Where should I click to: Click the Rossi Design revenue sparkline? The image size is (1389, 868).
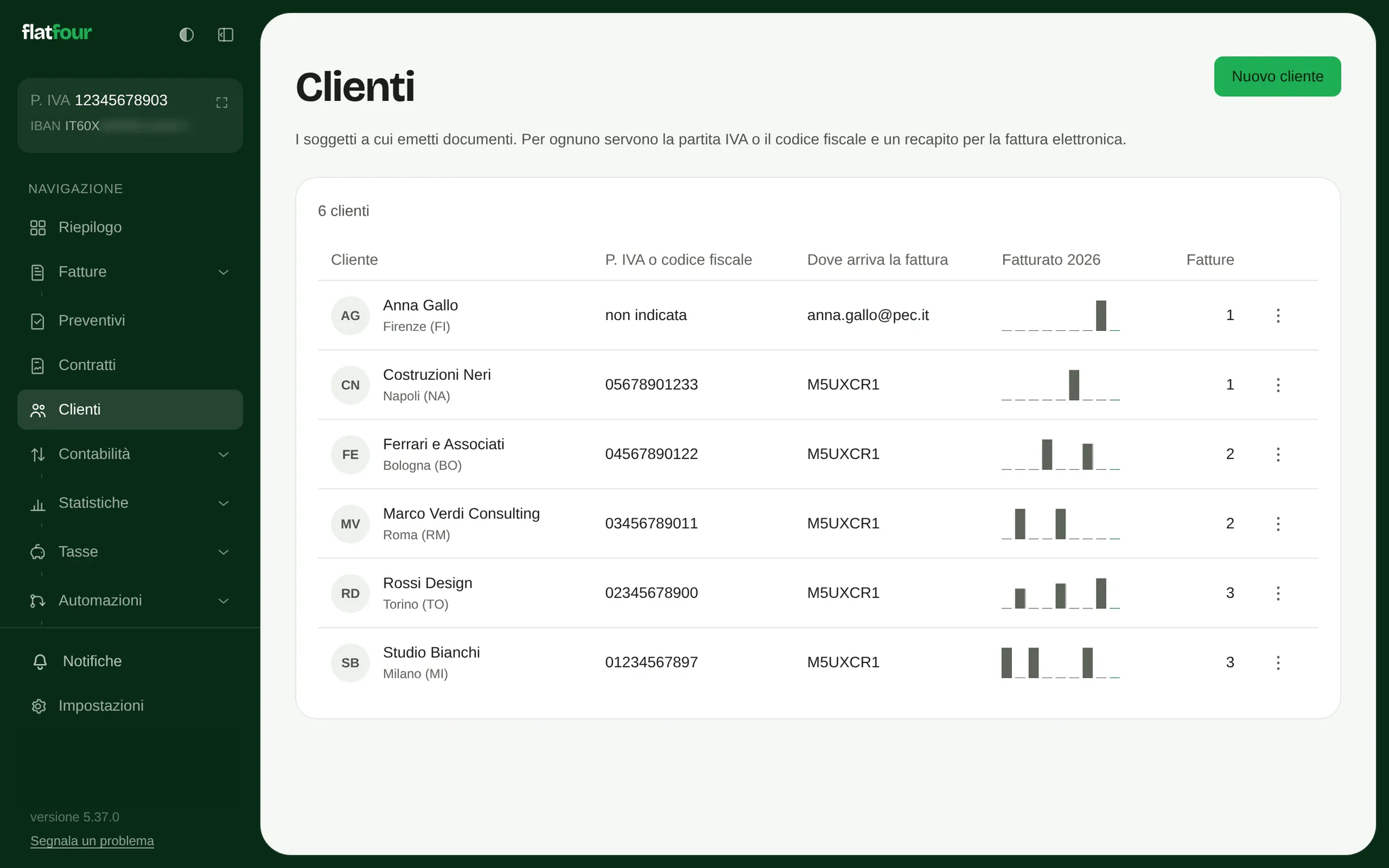tap(1060, 593)
